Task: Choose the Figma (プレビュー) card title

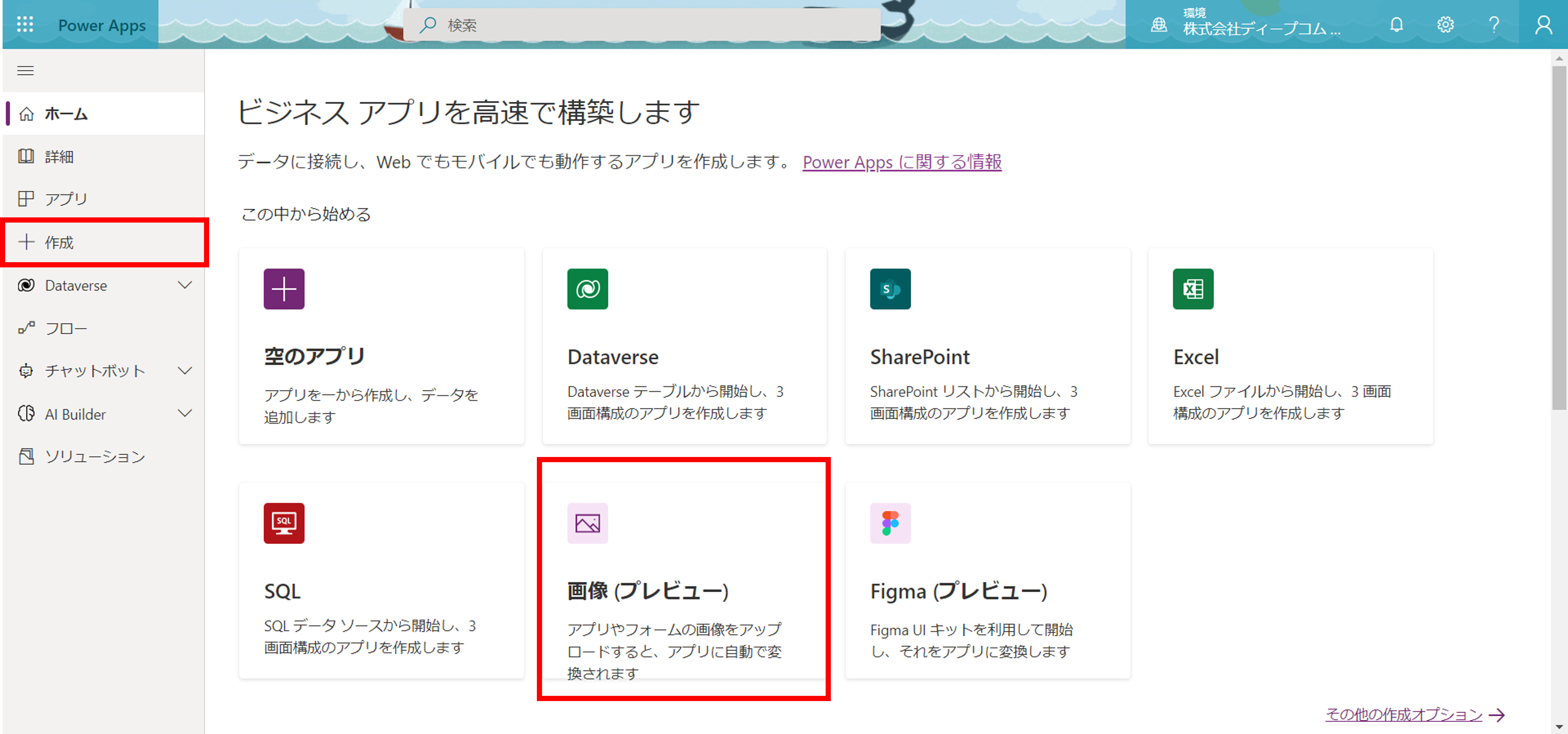Action: 959,591
